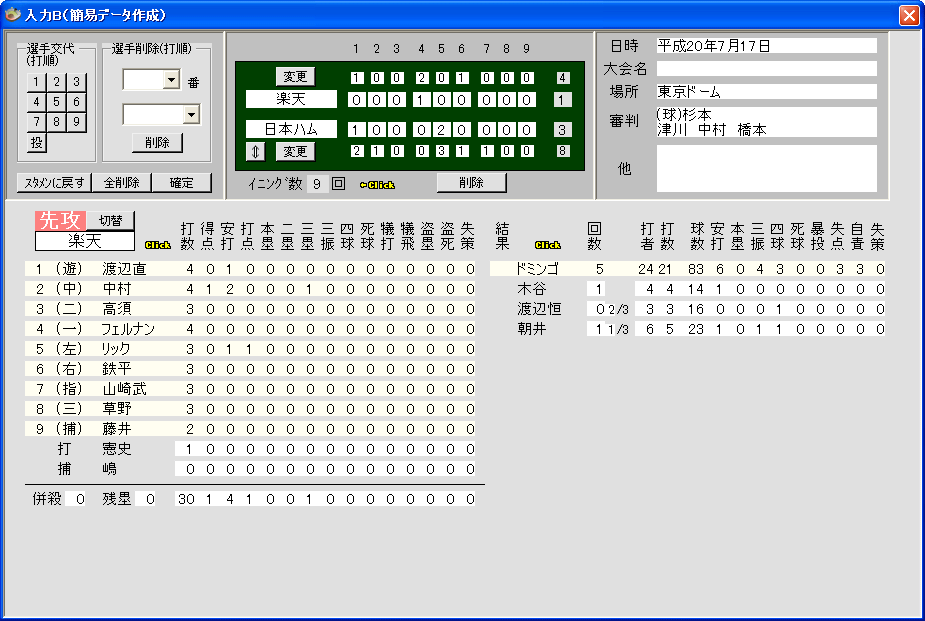Click the yellow Click icon beside 結果 header

point(547,245)
